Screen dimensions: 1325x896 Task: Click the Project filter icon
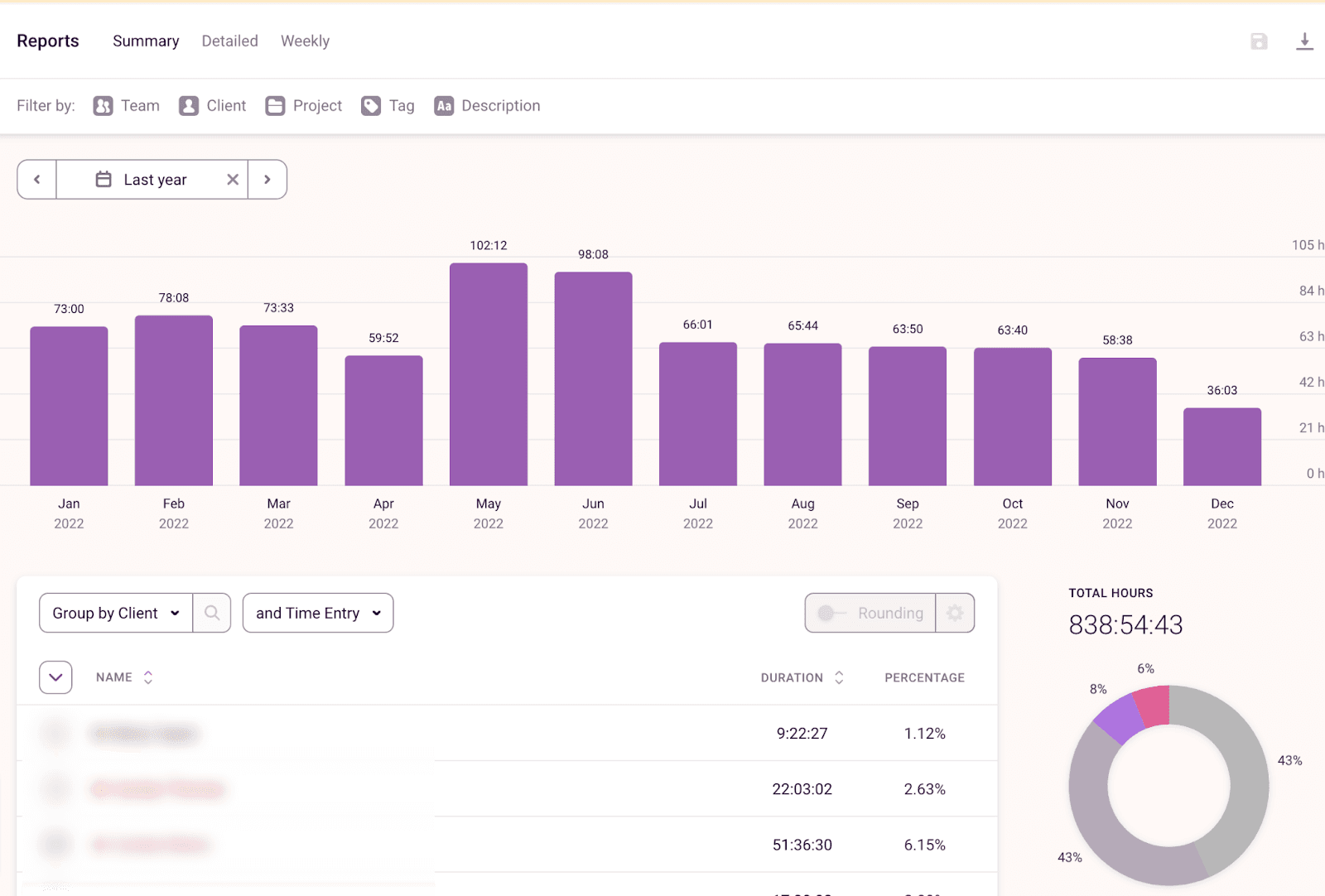click(275, 106)
